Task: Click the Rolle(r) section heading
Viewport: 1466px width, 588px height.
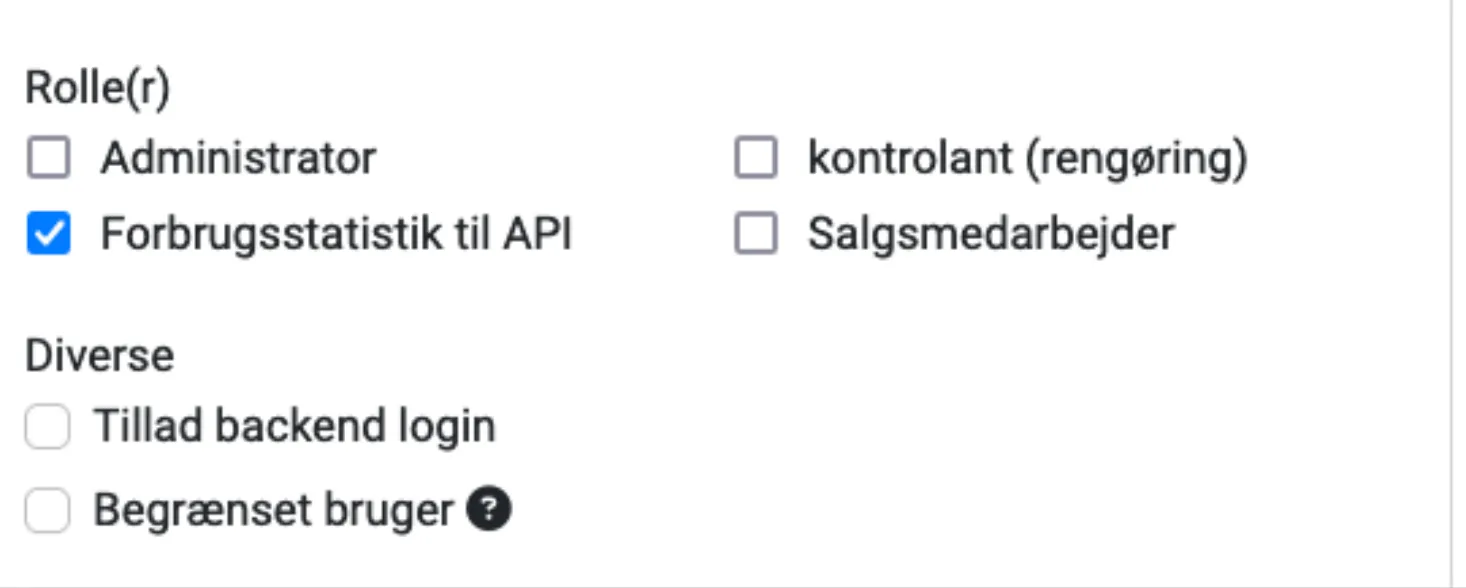Action: (97, 88)
